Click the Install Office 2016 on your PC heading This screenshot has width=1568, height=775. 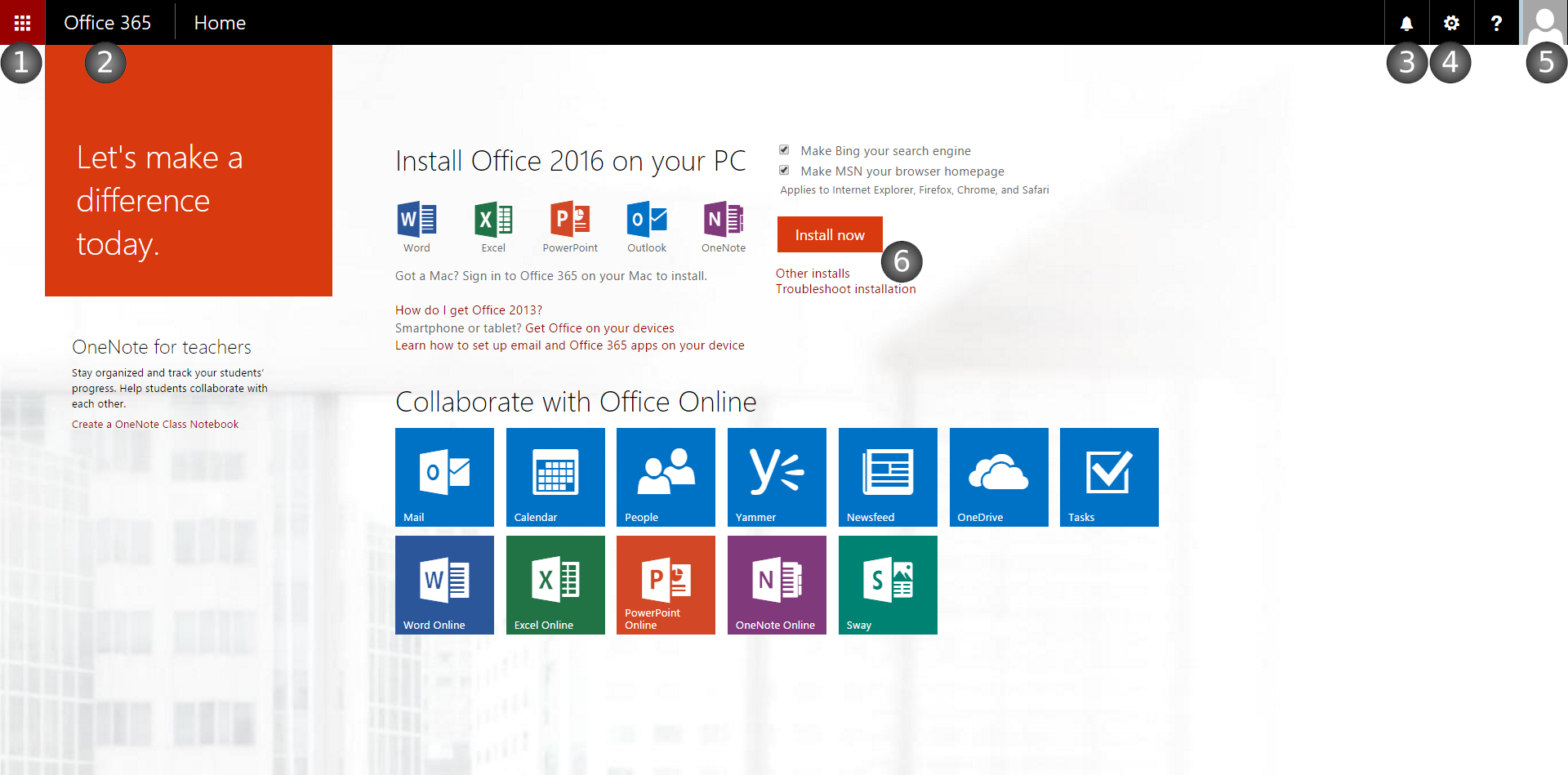570,161
